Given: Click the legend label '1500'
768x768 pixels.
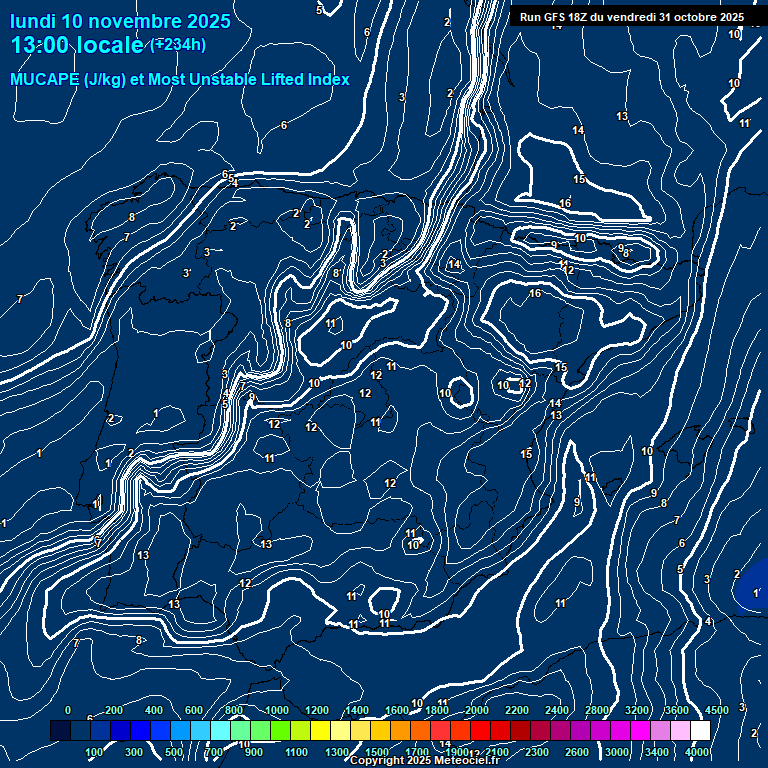Looking at the screenshot, I should (377, 752).
